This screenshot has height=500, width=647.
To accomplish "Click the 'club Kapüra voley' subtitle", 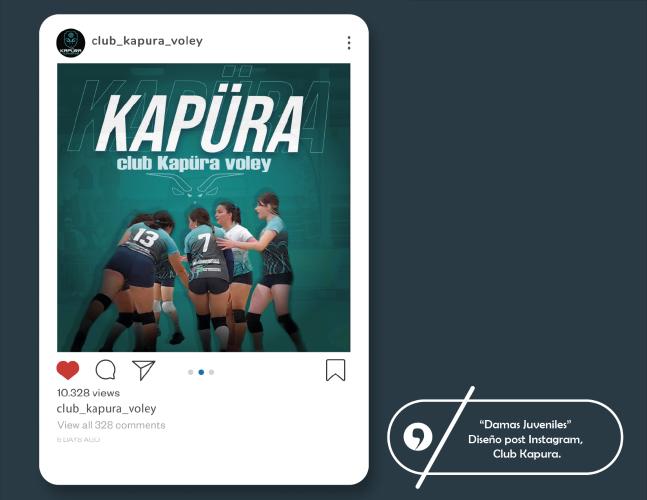I will pos(194,163).
